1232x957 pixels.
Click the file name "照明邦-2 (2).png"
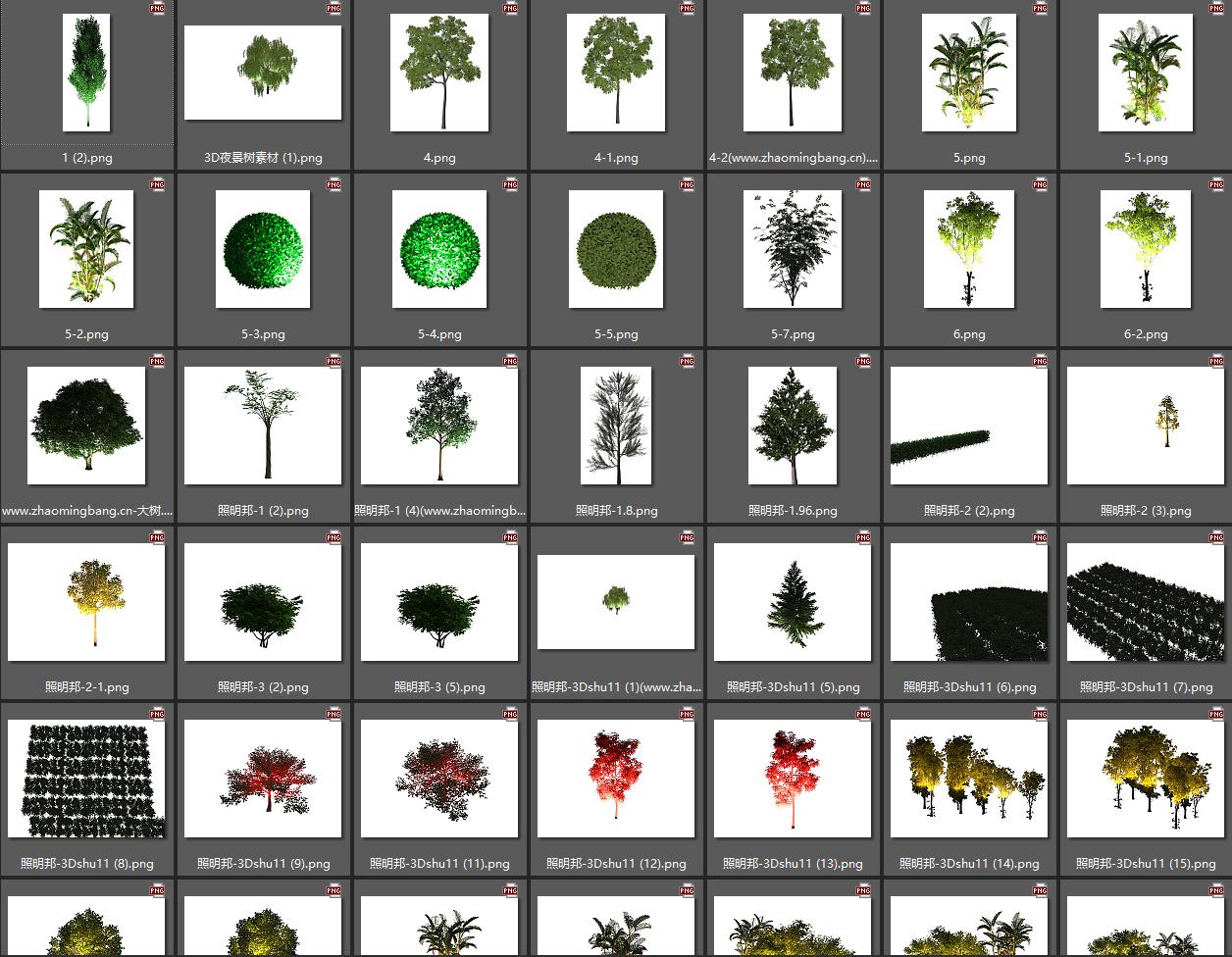(969, 511)
